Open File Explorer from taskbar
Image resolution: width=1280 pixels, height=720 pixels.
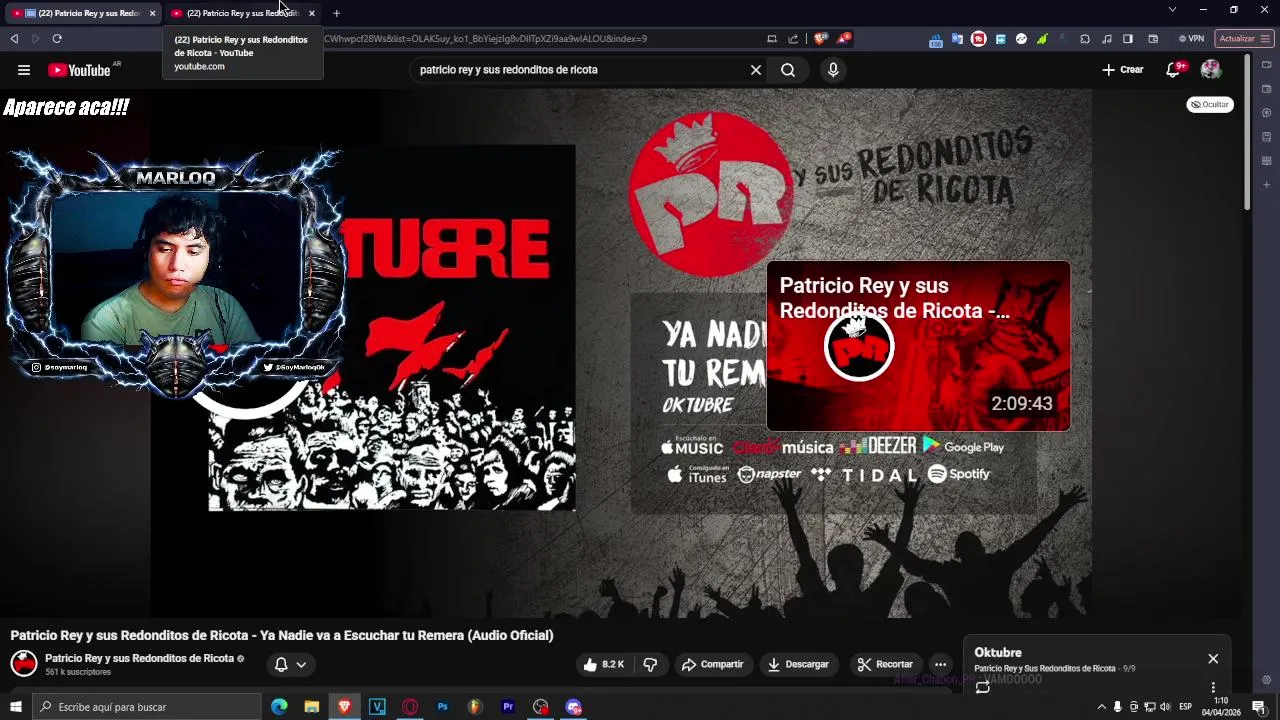point(312,707)
